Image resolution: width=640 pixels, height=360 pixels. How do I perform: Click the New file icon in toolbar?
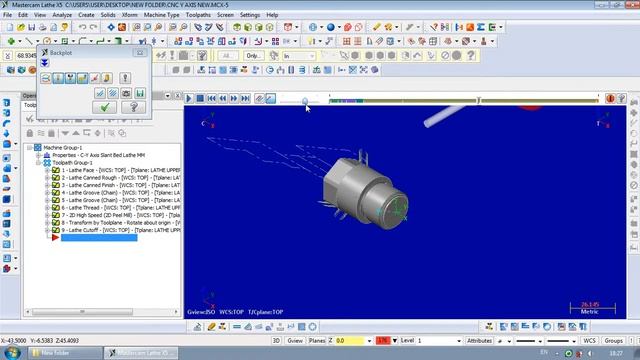[10, 27]
